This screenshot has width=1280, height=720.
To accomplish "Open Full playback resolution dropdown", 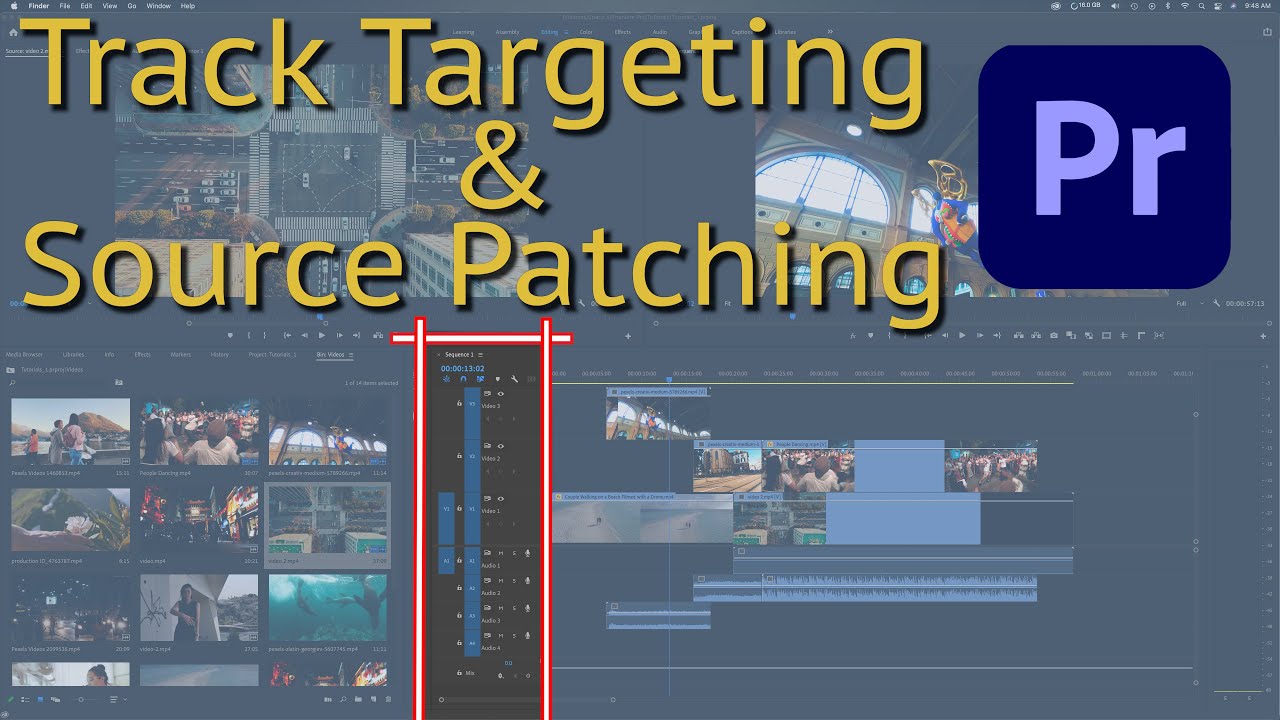I will point(1189,303).
